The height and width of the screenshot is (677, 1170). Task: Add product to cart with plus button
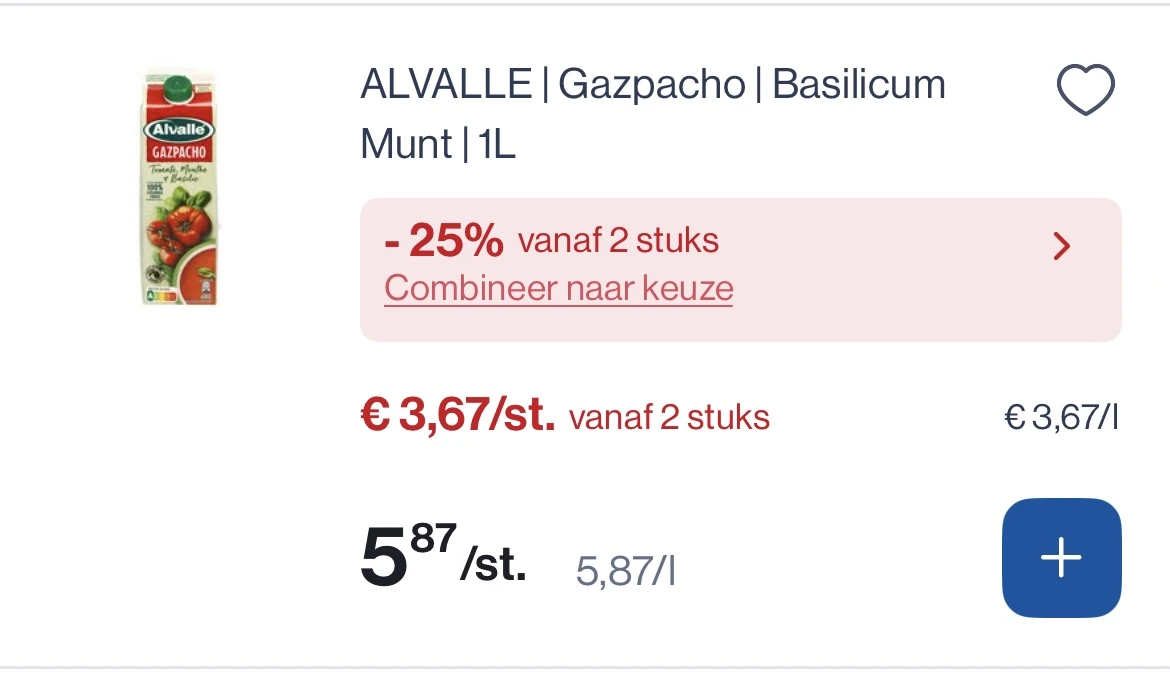tap(1061, 558)
